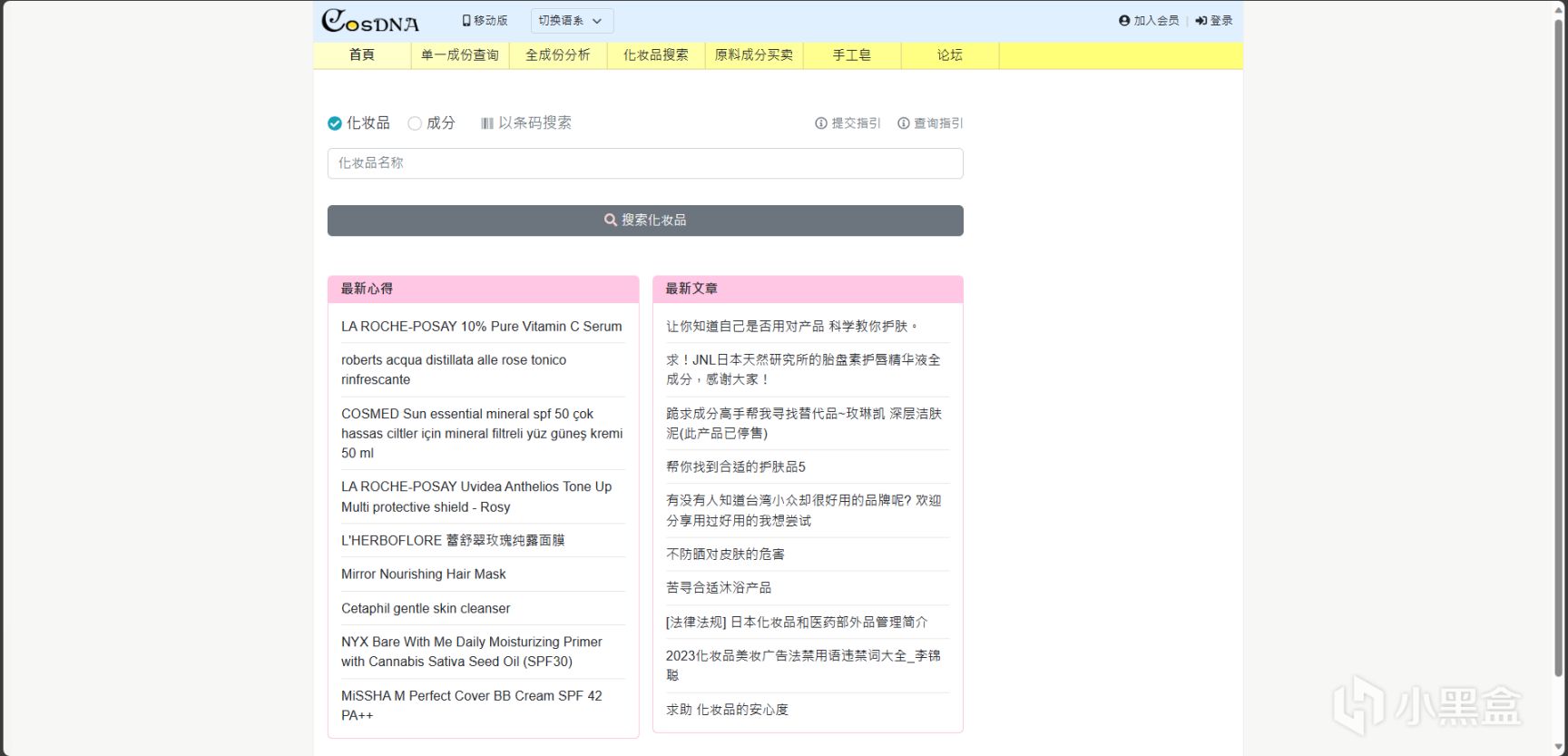This screenshot has height=756, width=1568.
Task: Open L'HERBOFLORE 蕾舒翠玫瑰纯露面膜 entry
Action: 453,540
